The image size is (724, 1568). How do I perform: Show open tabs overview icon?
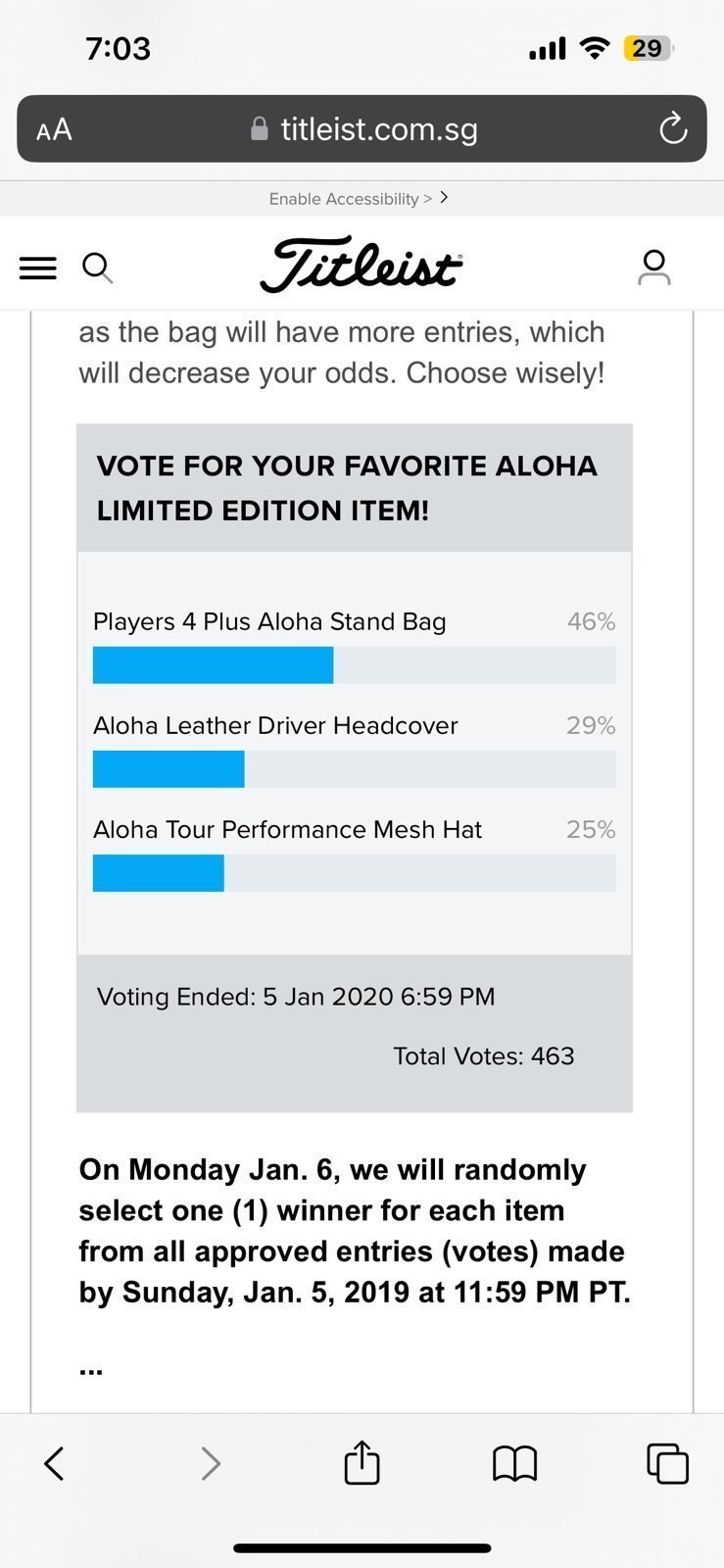(x=667, y=1463)
